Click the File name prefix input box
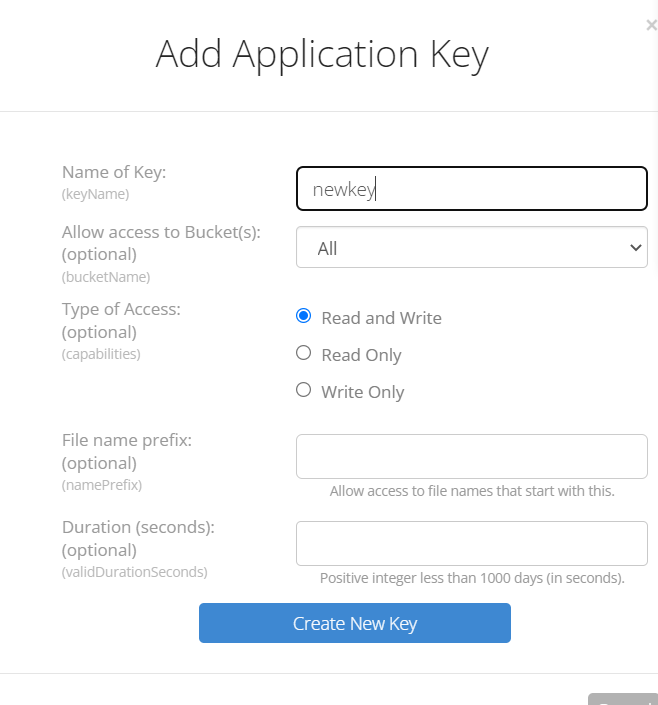This screenshot has height=705, width=658. 472,456
